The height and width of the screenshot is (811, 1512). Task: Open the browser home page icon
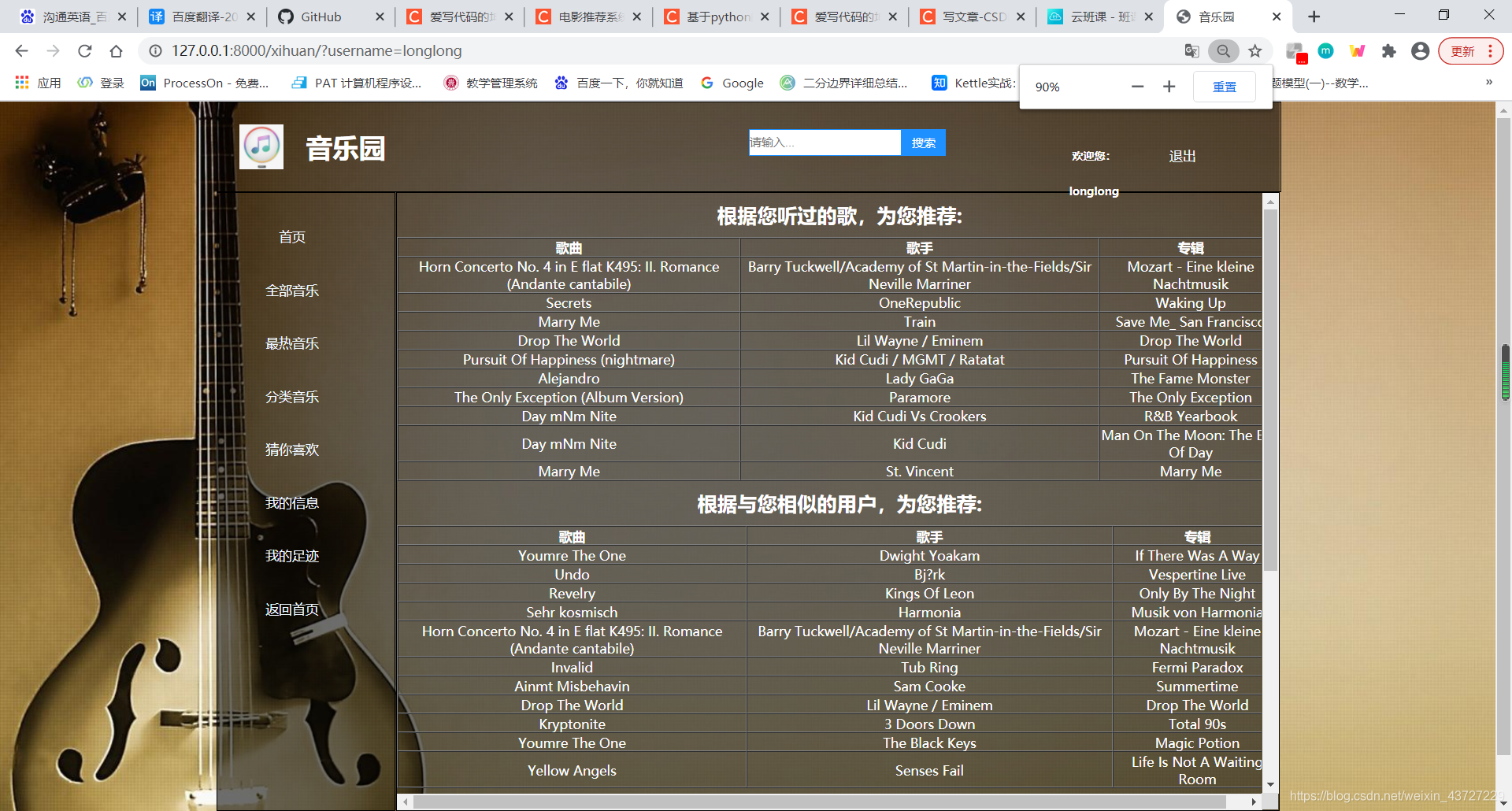click(116, 51)
